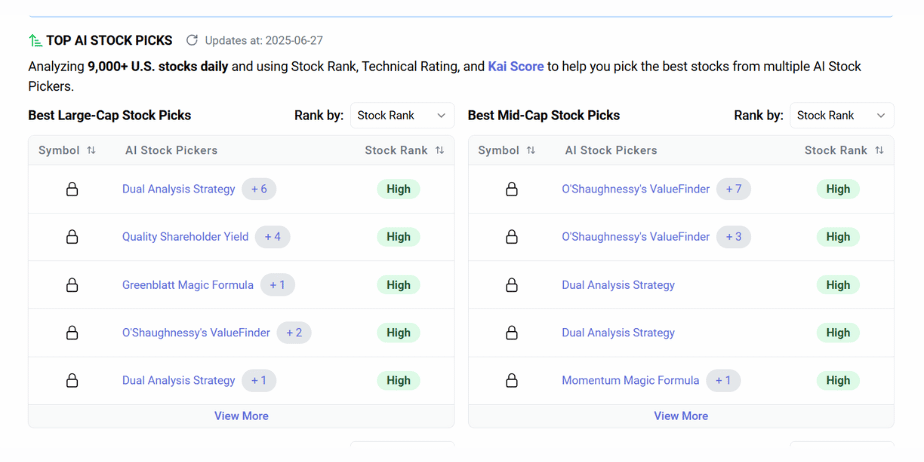Expand the +4 badge beside Quality Shareholder Yield
The height and width of the screenshot is (462, 924).
tap(272, 237)
